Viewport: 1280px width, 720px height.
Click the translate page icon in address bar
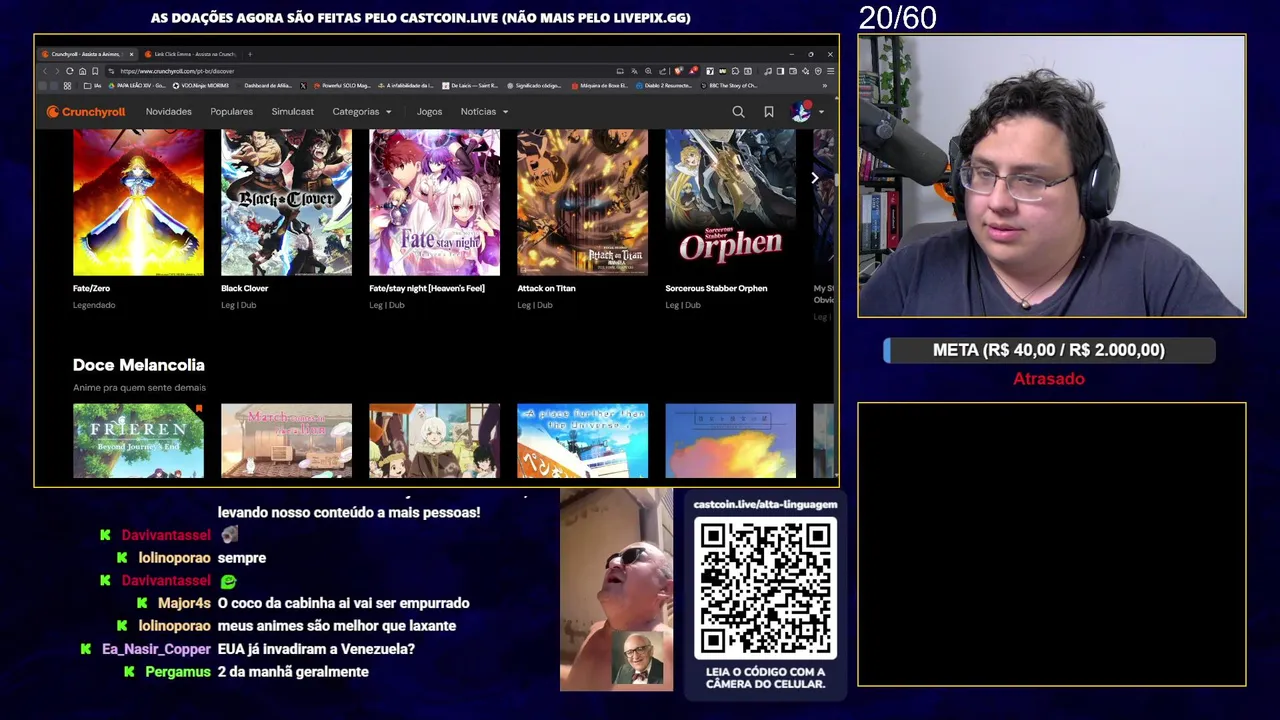pos(634,71)
